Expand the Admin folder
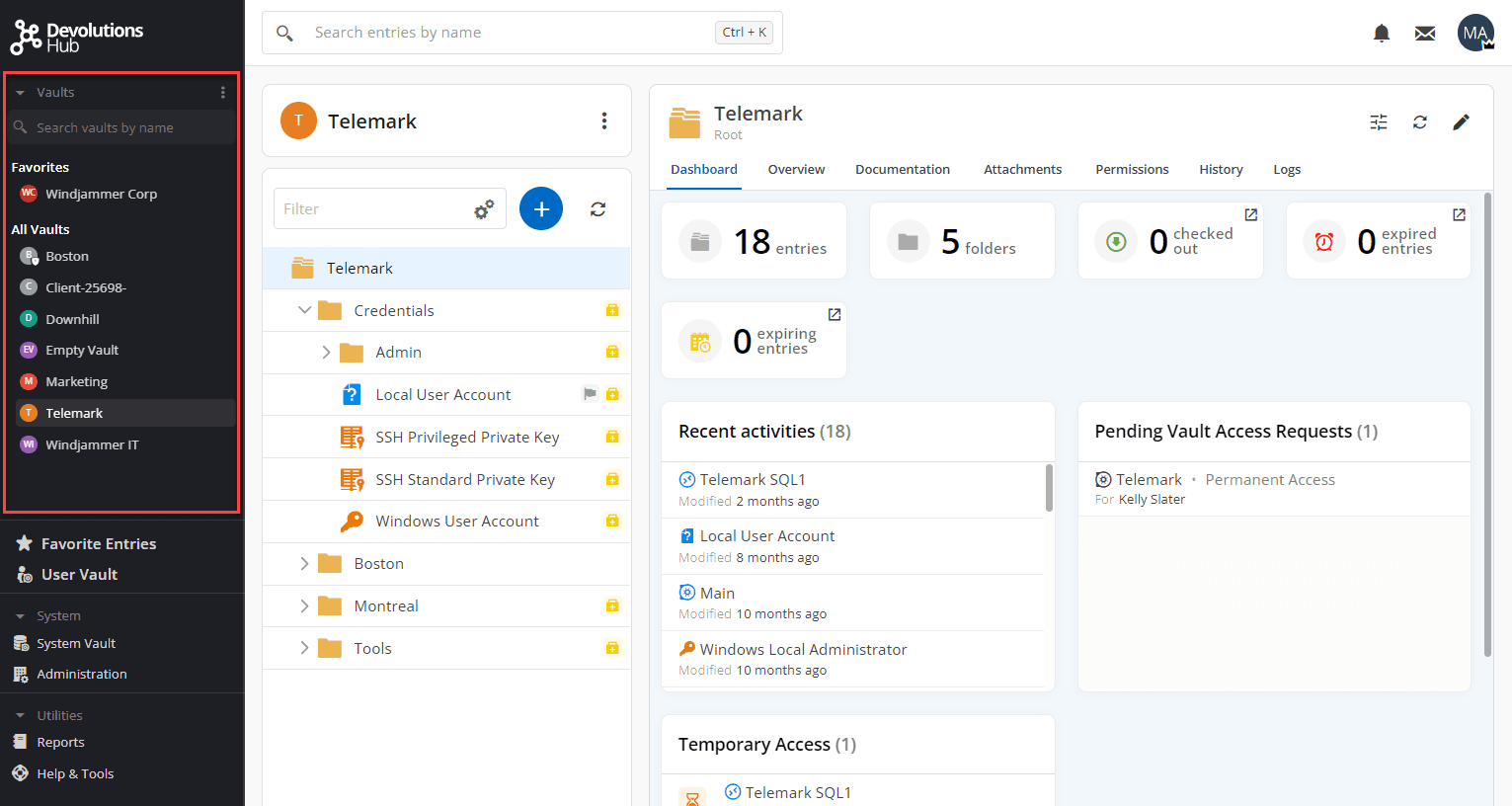The image size is (1512, 806). coord(326,353)
